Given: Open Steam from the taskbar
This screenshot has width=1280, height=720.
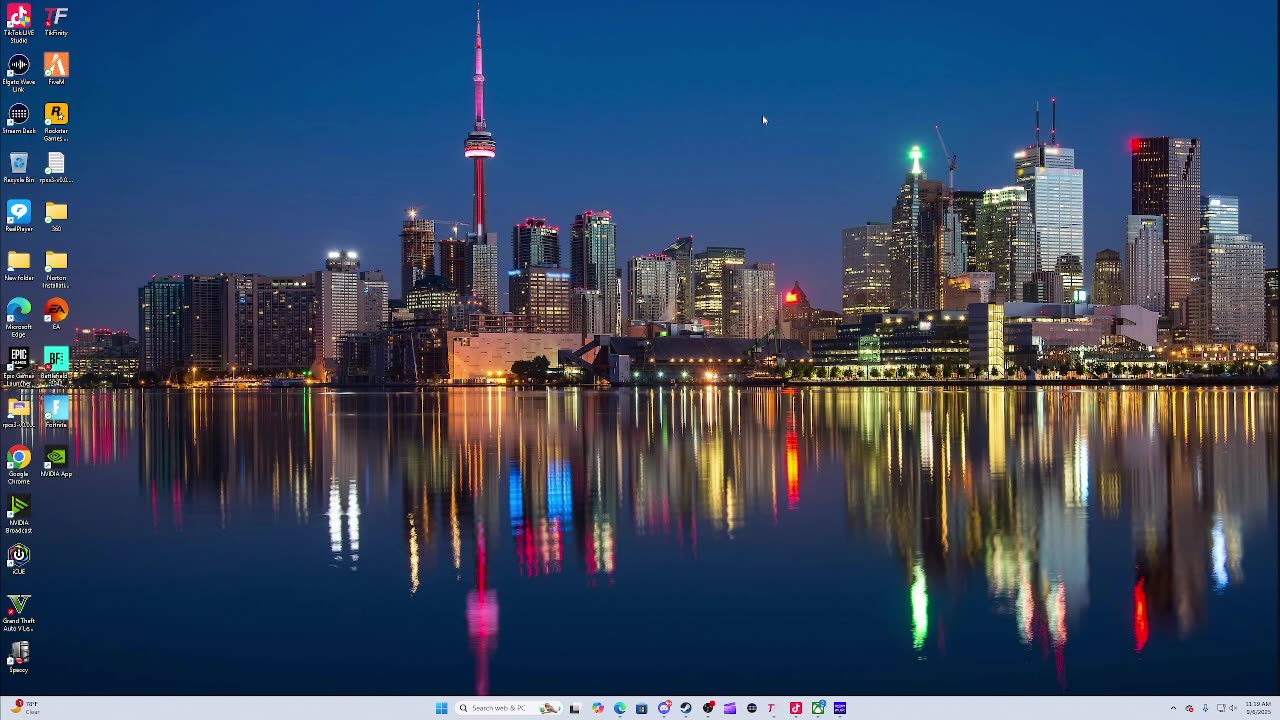Looking at the screenshot, I should [686, 708].
